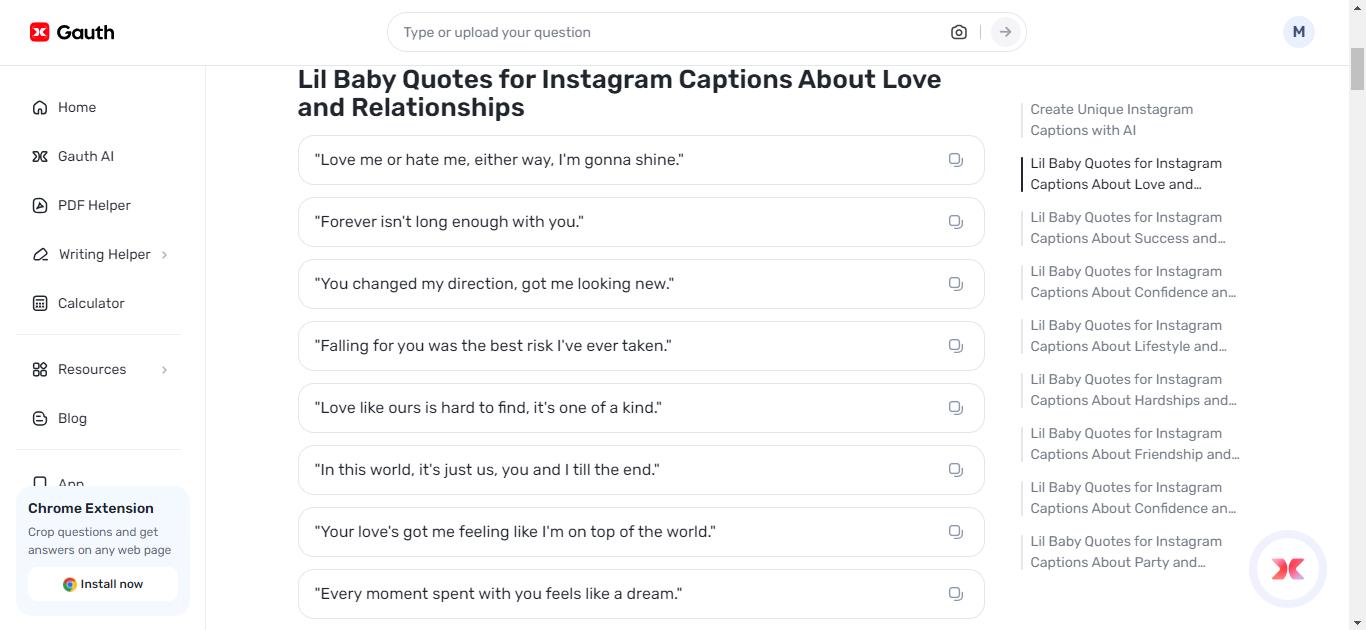Copy the quote about falling being the best risk
The image size is (1366, 630).
(x=955, y=345)
